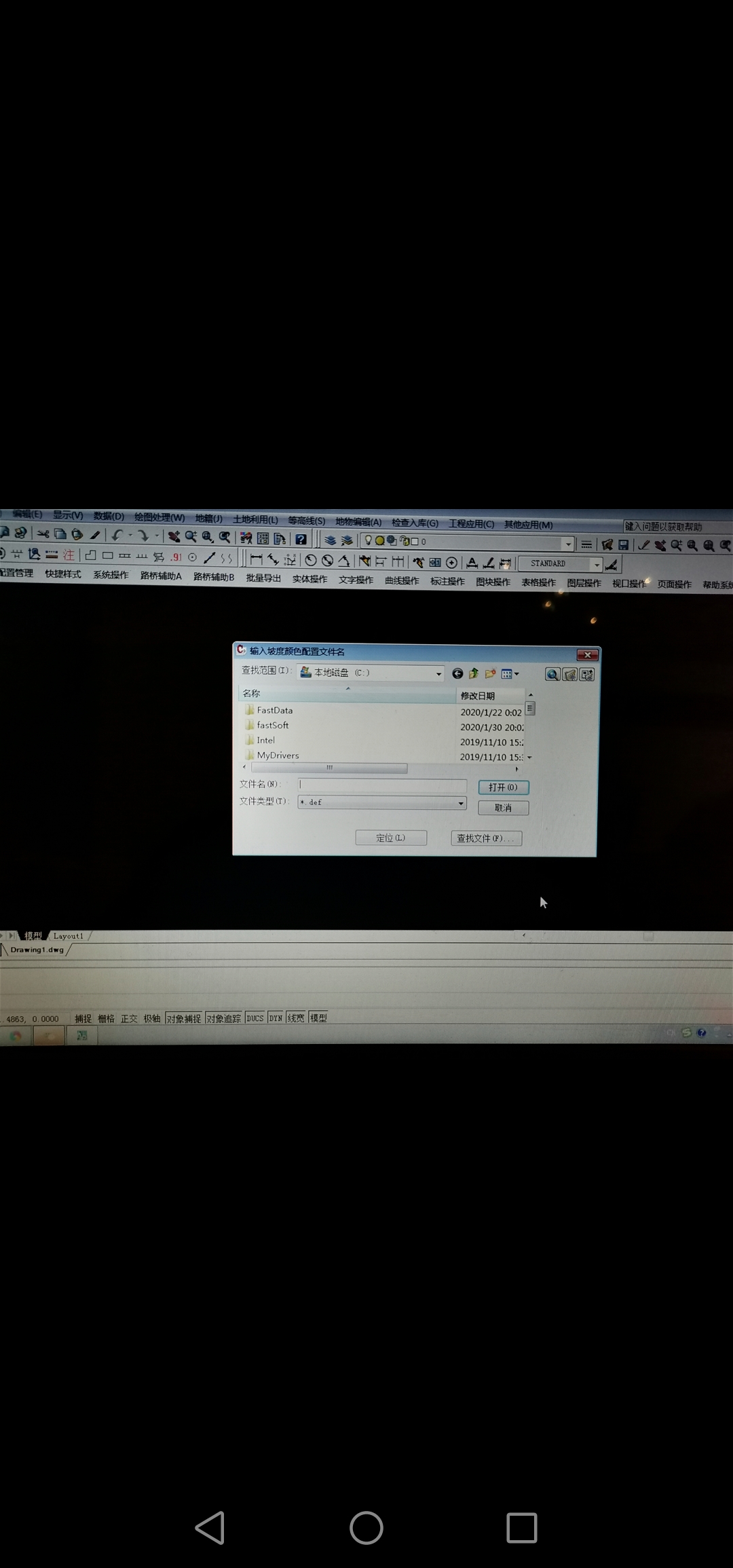Expand the 查找范围 drive dropdown
This screenshot has width=733, height=1568.
(x=438, y=673)
